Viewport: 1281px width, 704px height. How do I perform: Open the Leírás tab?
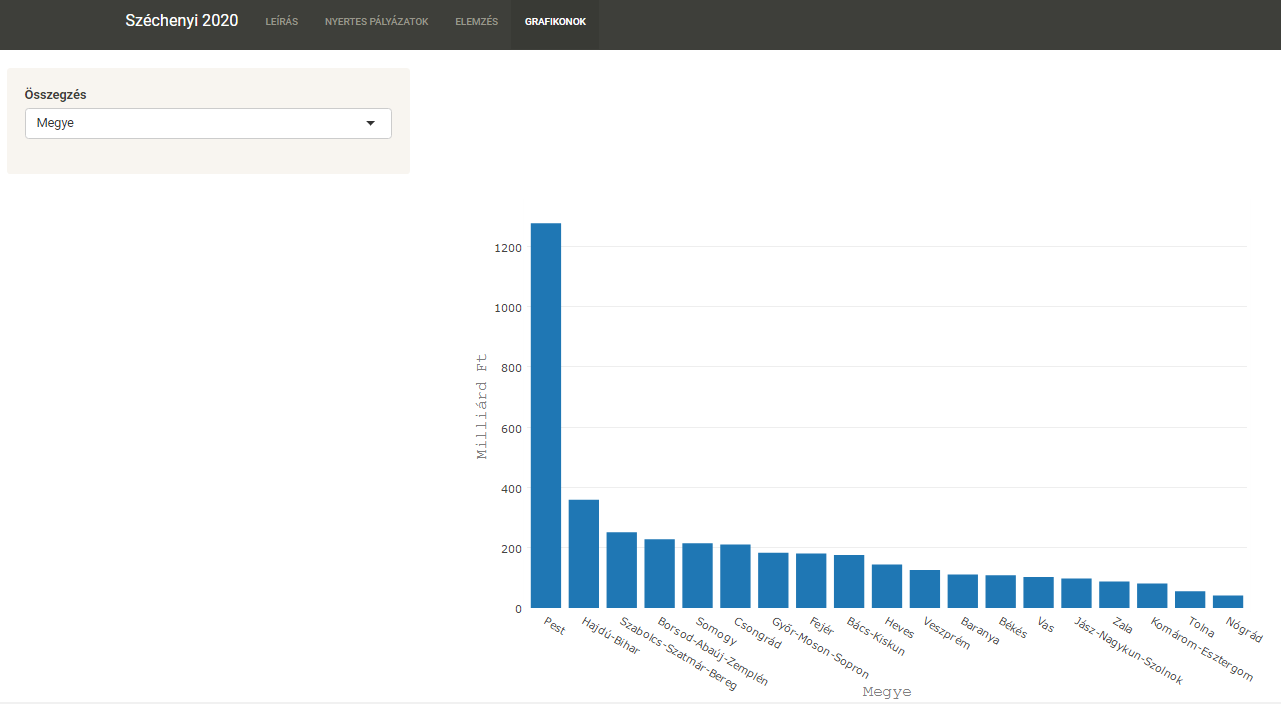[x=281, y=22]
